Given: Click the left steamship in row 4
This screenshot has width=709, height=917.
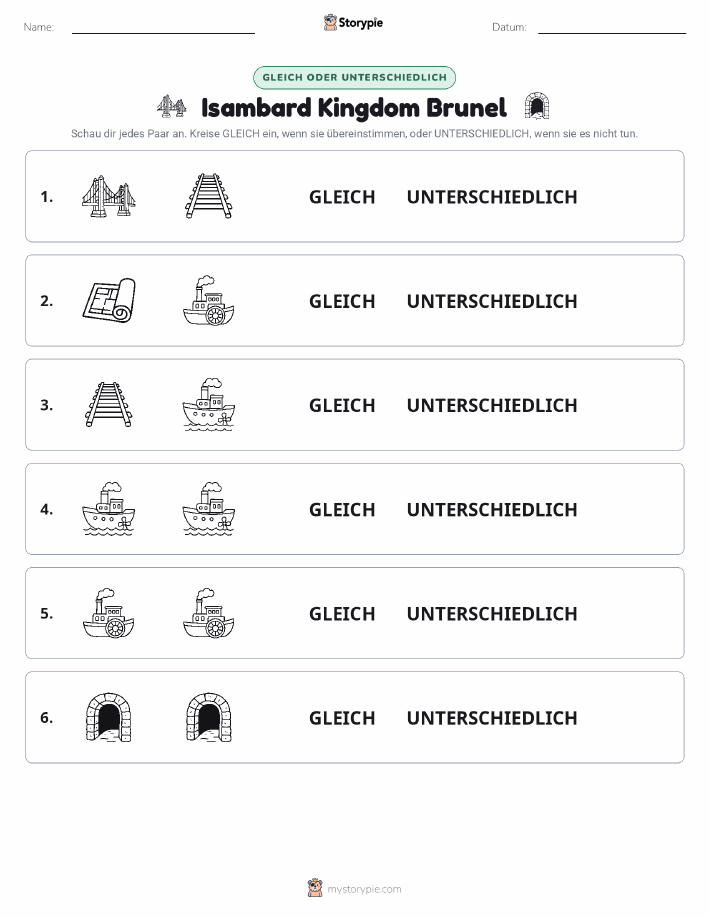Looking at the screenshot, I should (x=109, y=509).
